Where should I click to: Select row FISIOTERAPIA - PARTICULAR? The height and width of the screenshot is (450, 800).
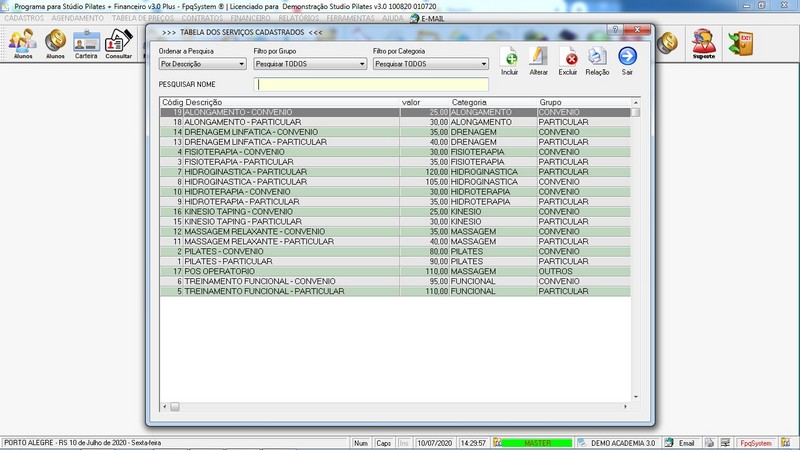(x=395, y=162)
